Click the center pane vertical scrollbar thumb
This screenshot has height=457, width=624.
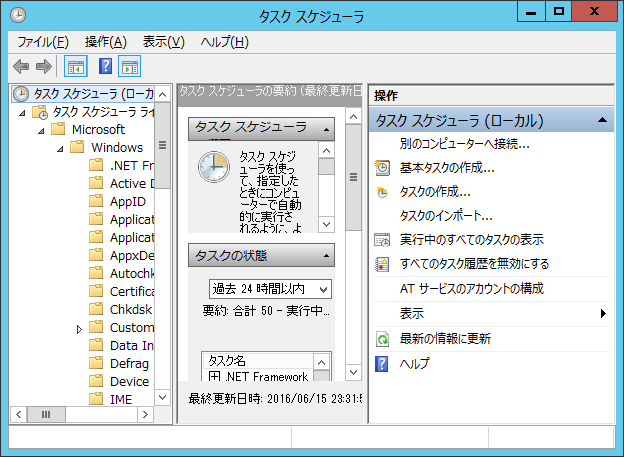(x=353, y=177)
